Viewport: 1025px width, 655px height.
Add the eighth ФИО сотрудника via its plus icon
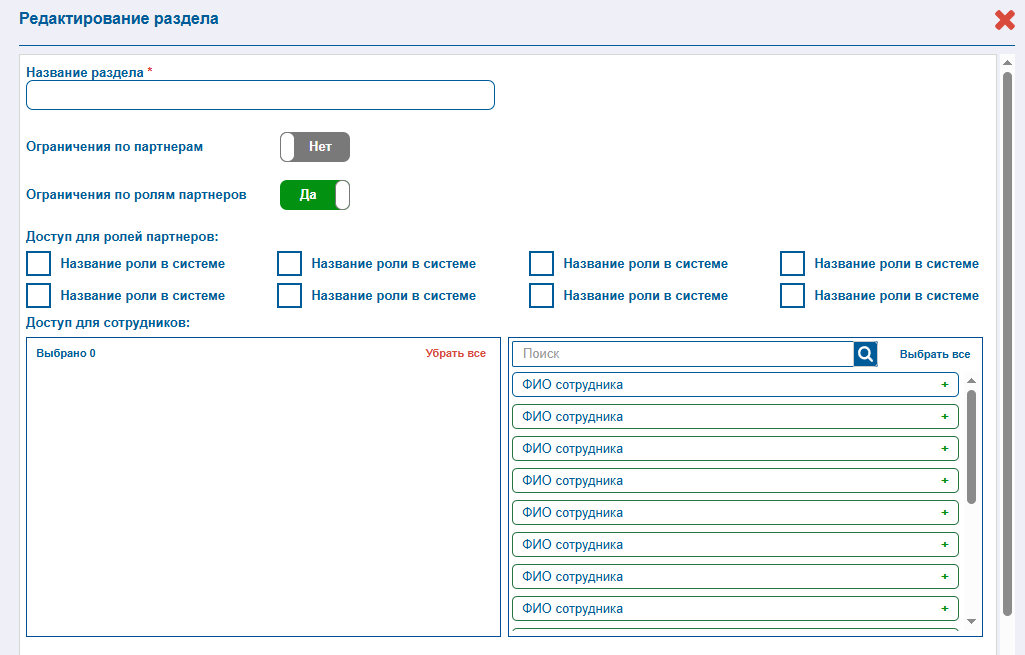click(945, 609)
